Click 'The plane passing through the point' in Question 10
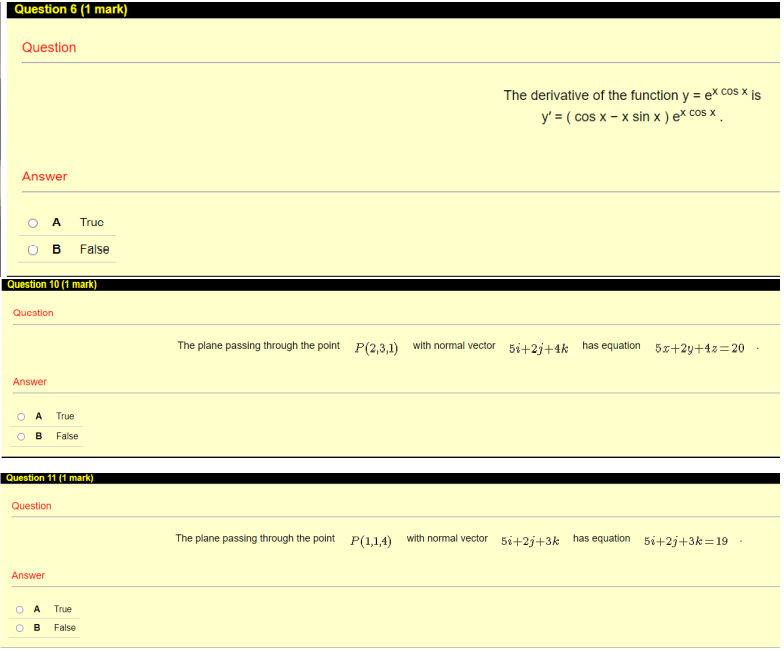Image resolution: width=784 pixels, height=650 pixels. pos(258,346)
